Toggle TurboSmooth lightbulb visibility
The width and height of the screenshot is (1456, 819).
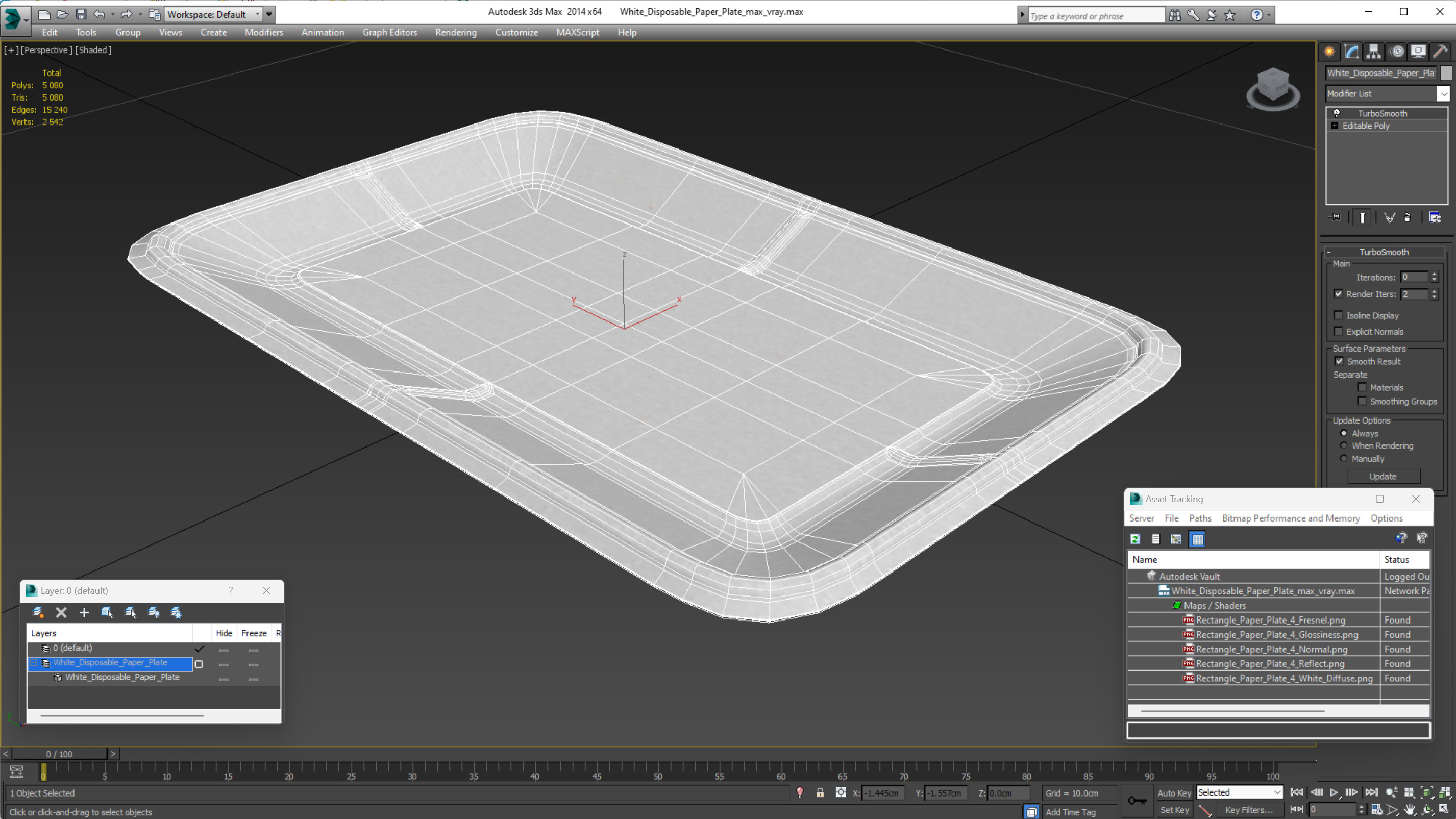1337,113
